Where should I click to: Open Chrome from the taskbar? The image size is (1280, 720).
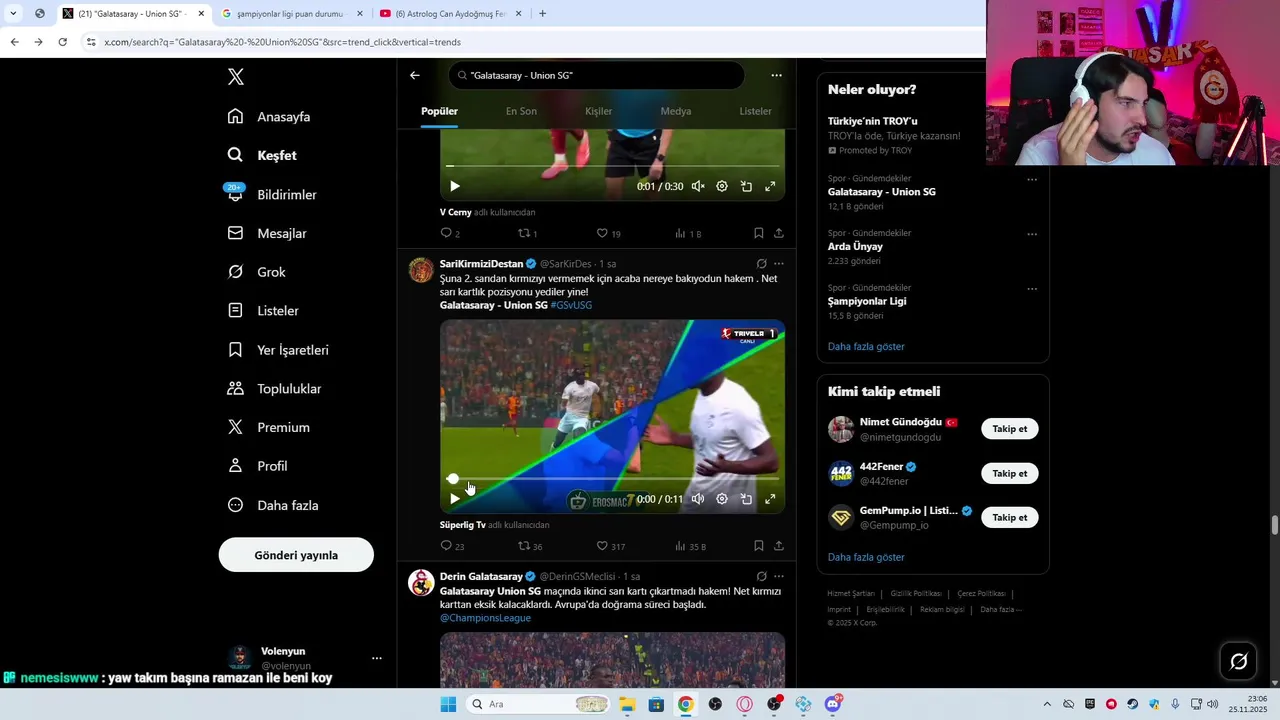point(685,704)
